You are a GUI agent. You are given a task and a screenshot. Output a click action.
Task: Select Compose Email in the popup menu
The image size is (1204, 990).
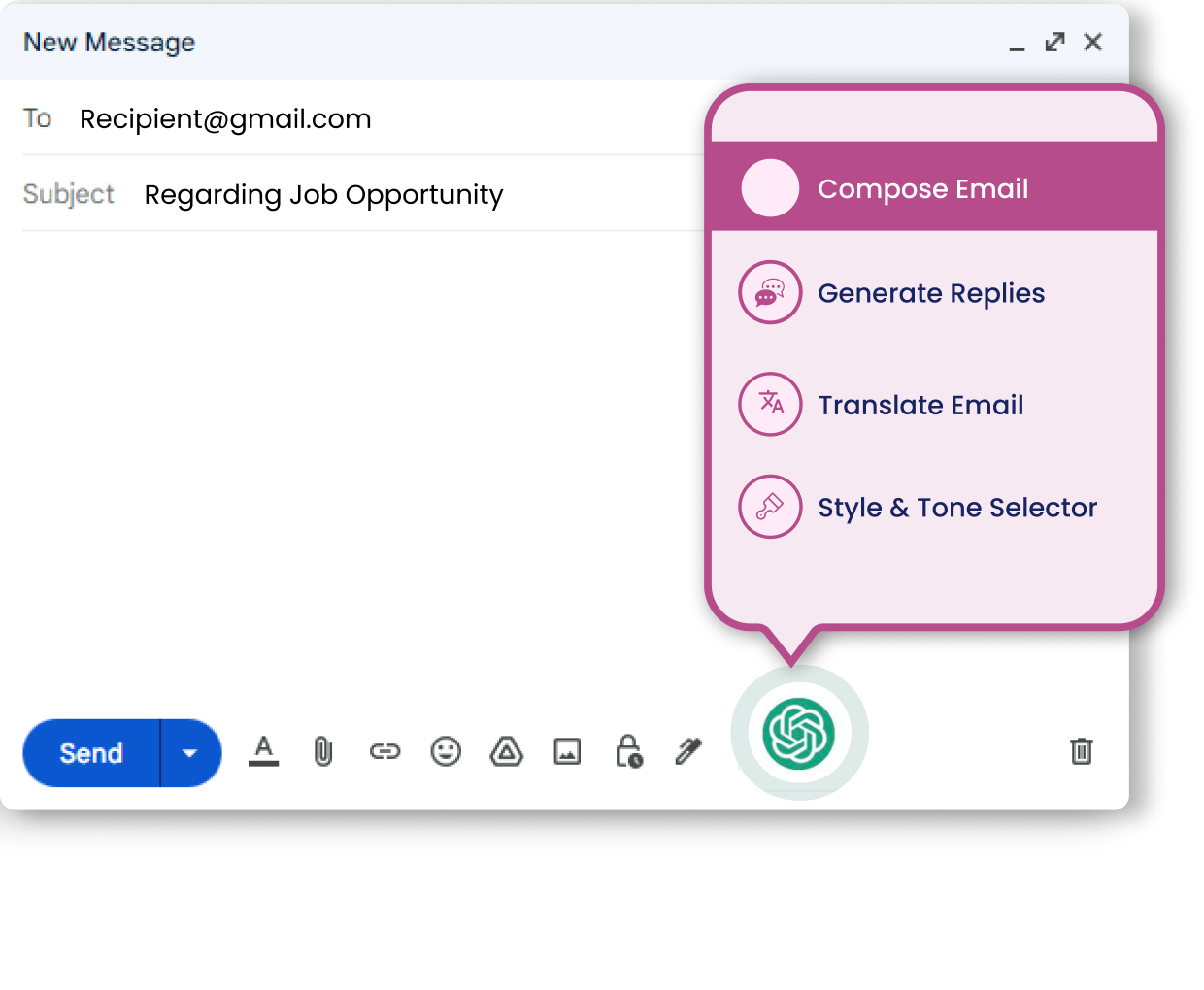(922, 188)
